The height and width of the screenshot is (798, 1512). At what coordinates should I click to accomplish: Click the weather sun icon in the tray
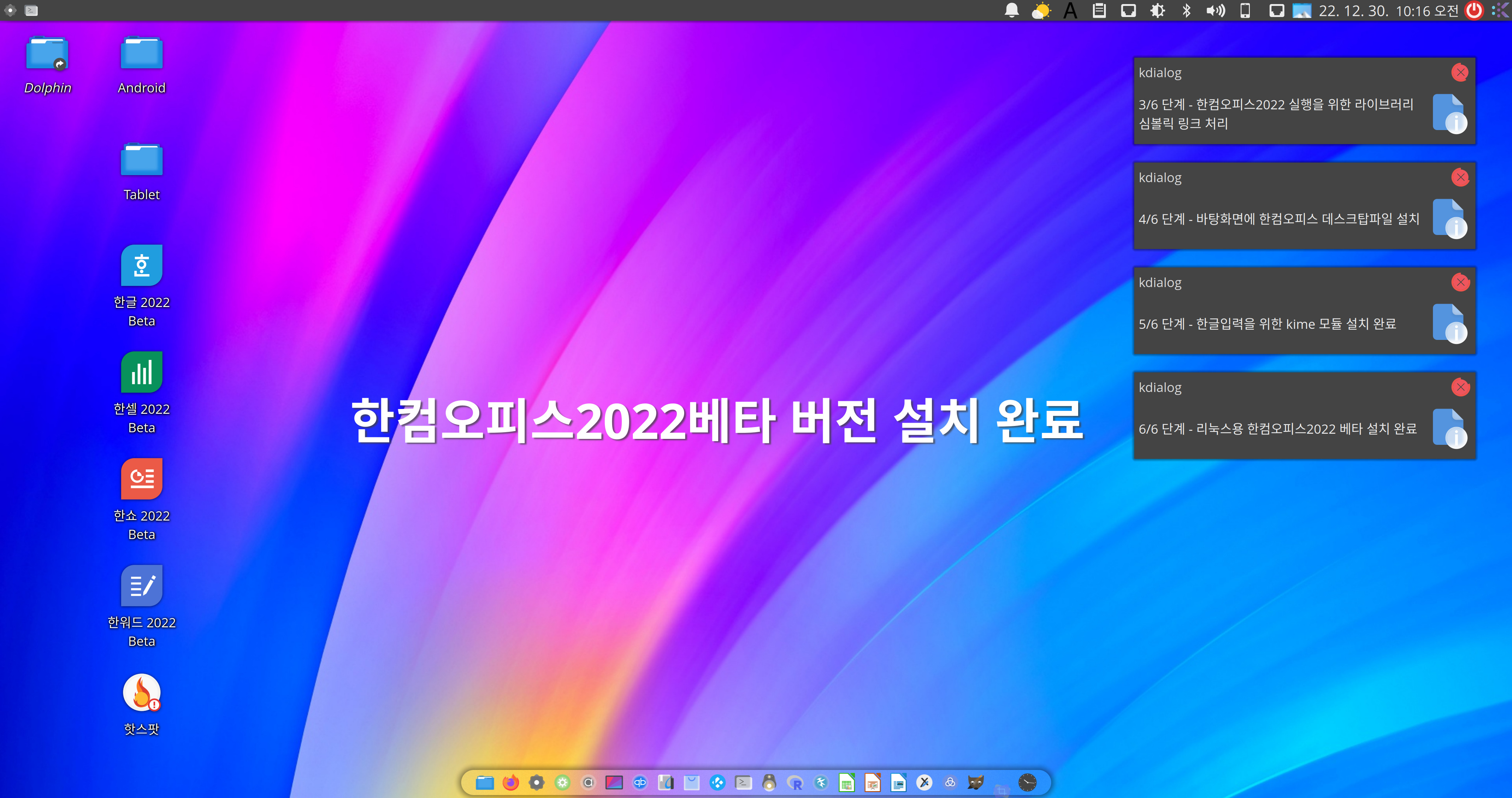1041,11
